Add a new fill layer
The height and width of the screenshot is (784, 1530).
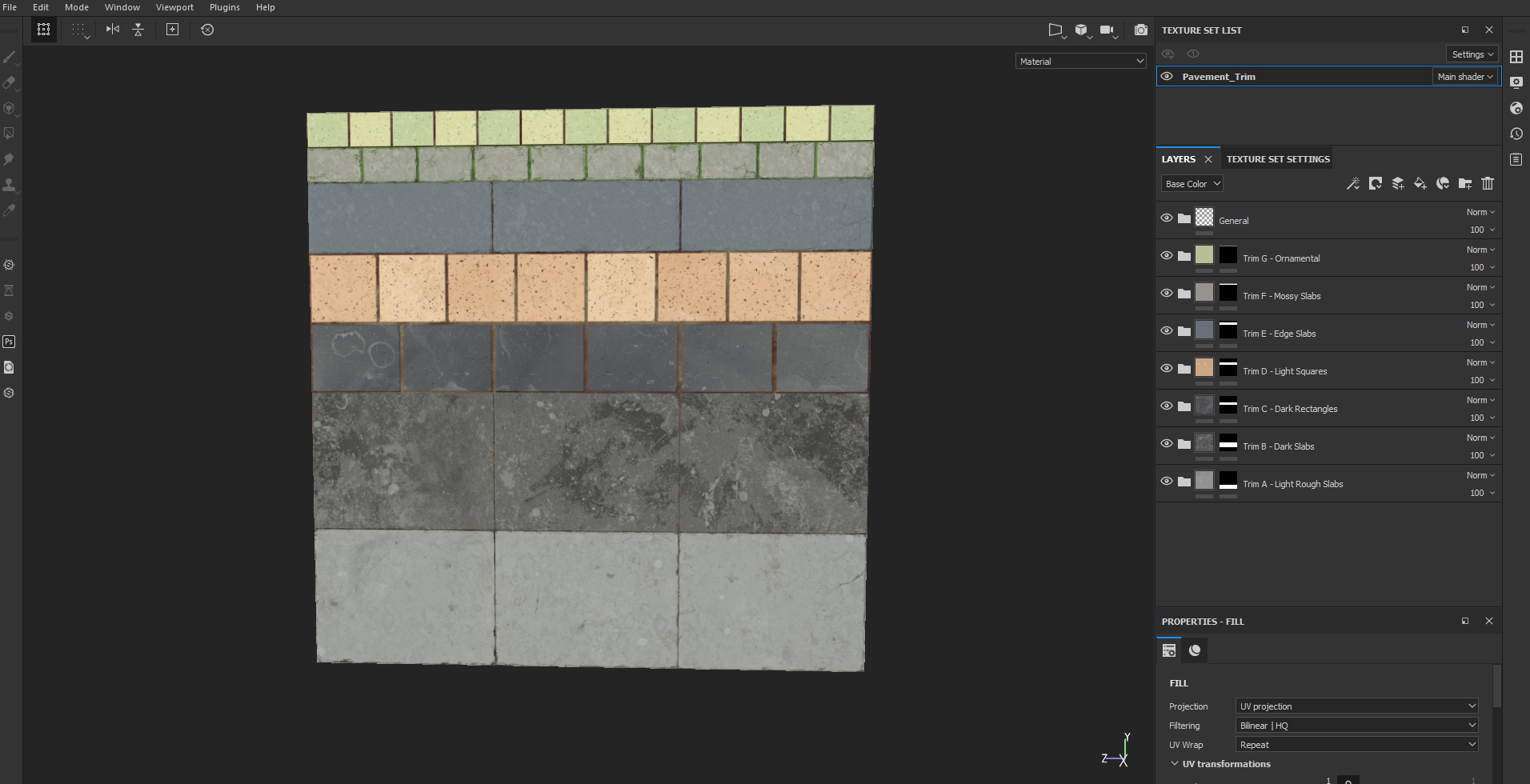1421,183
